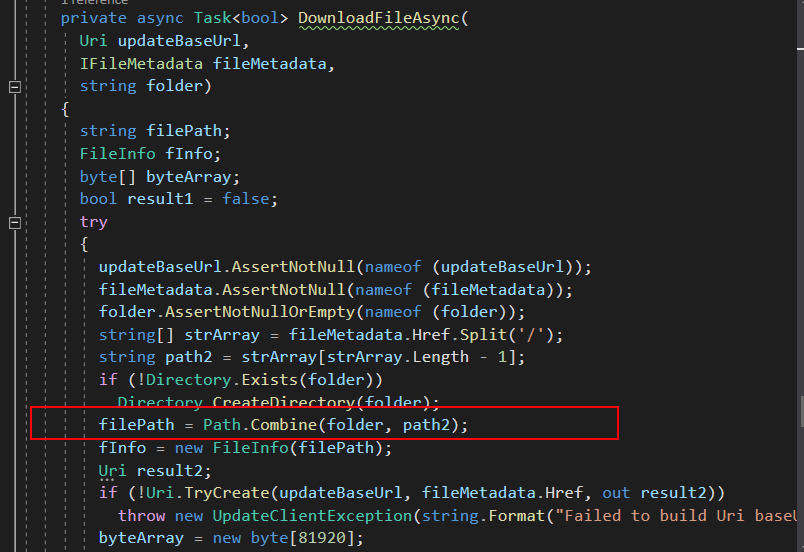Click the 'bool result1 = false;' line
The width and height of the screenshot is (804, 552).
click(x=178, y=199)
